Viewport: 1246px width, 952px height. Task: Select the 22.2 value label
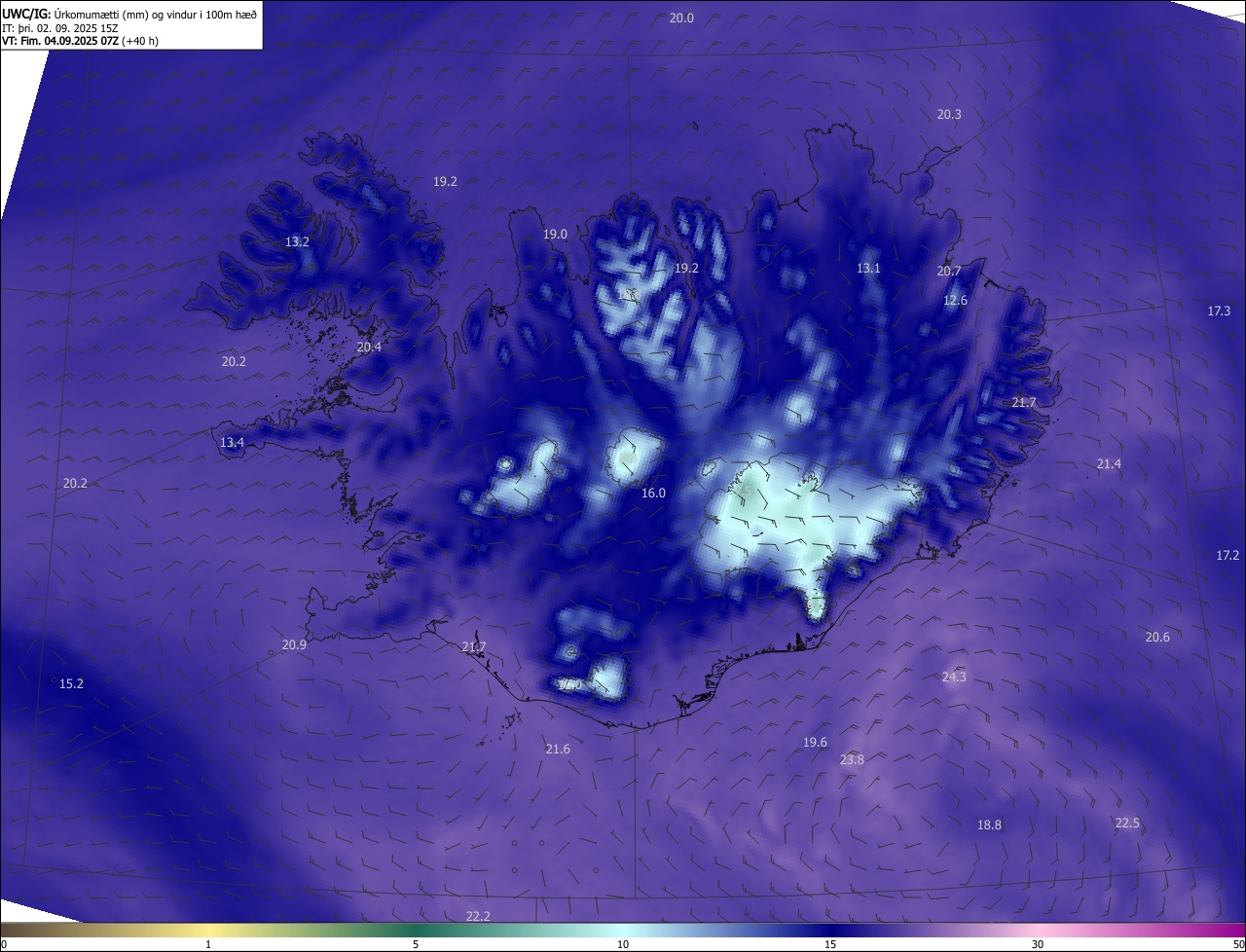pos(478,917)
